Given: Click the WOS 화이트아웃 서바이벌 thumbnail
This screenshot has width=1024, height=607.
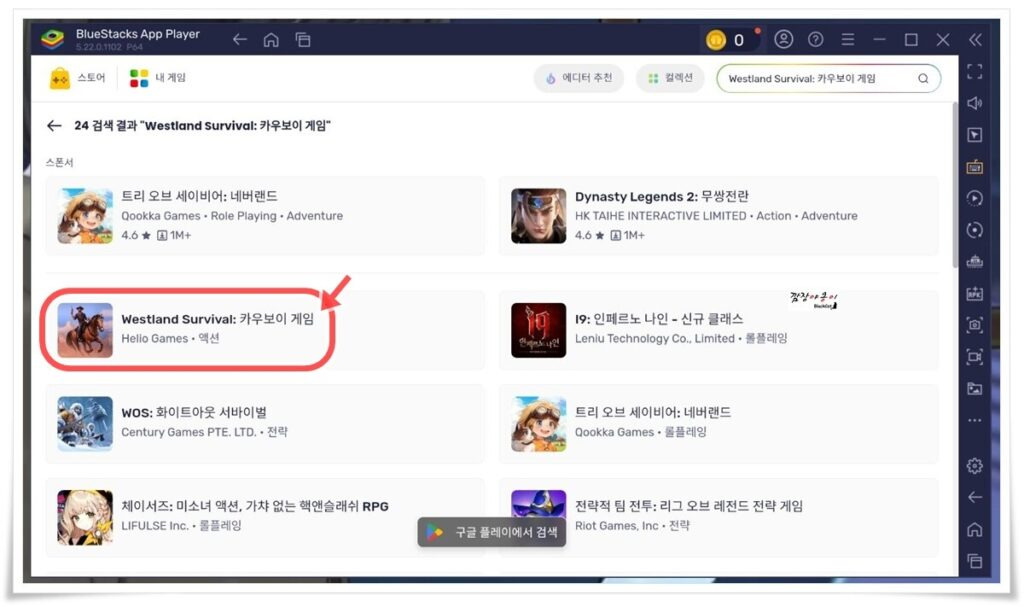Looking at the screenshot, I should coord(85,423).
